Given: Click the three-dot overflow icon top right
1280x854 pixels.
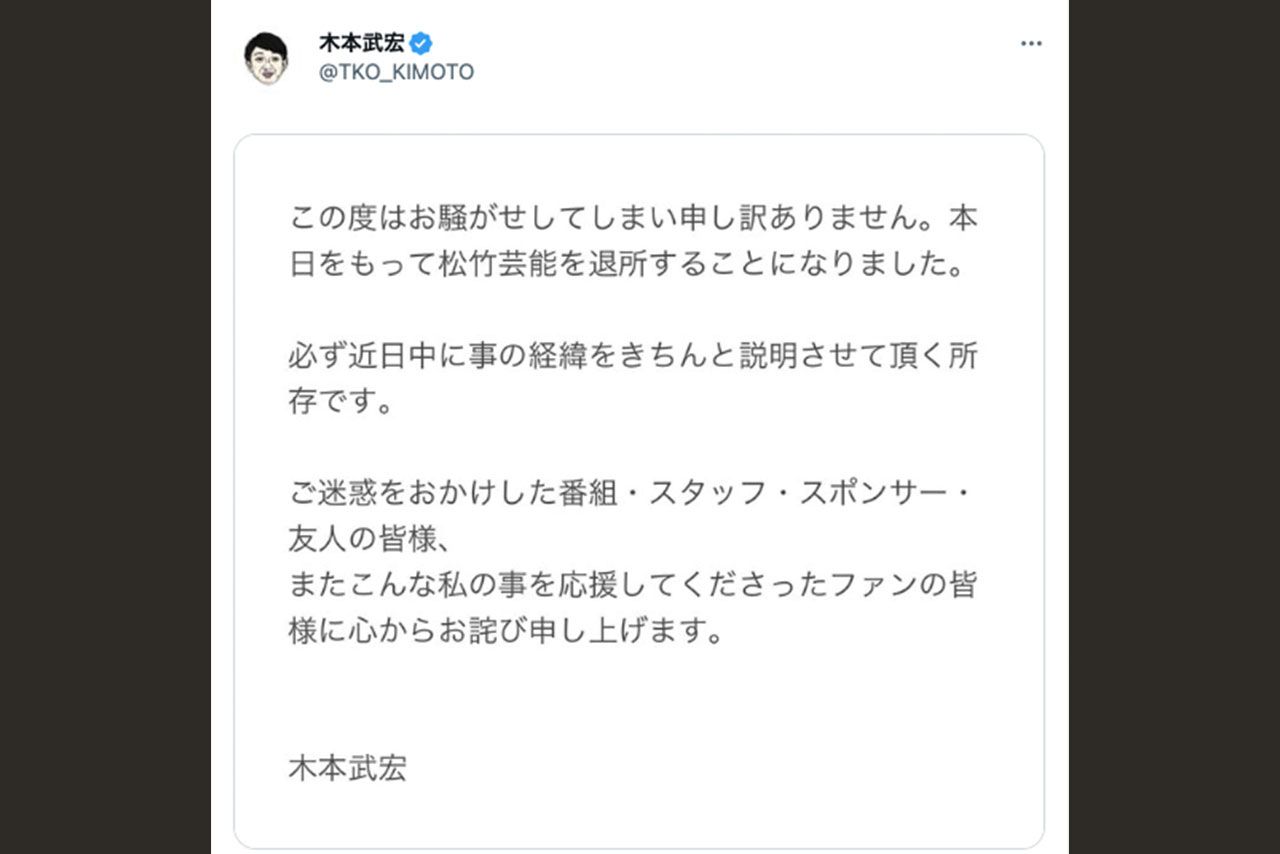Looking at the screenshot, I should point(1031,42).
